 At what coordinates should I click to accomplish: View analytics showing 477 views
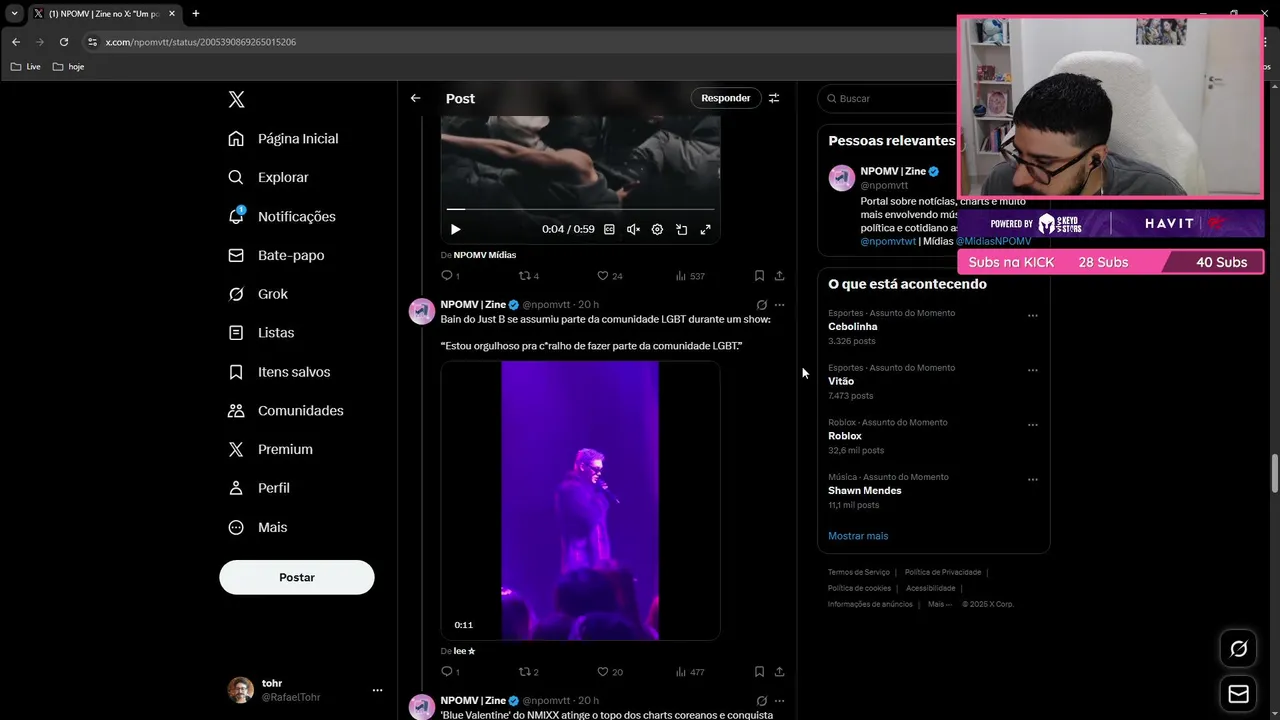pos(690,672)
